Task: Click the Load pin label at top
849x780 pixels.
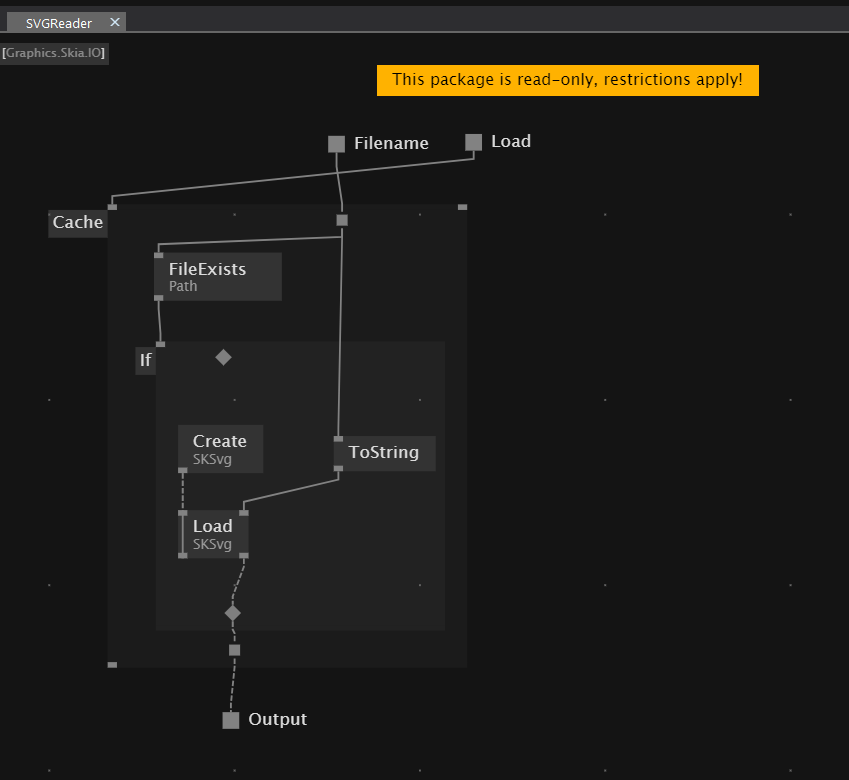Action: [511, 141]
